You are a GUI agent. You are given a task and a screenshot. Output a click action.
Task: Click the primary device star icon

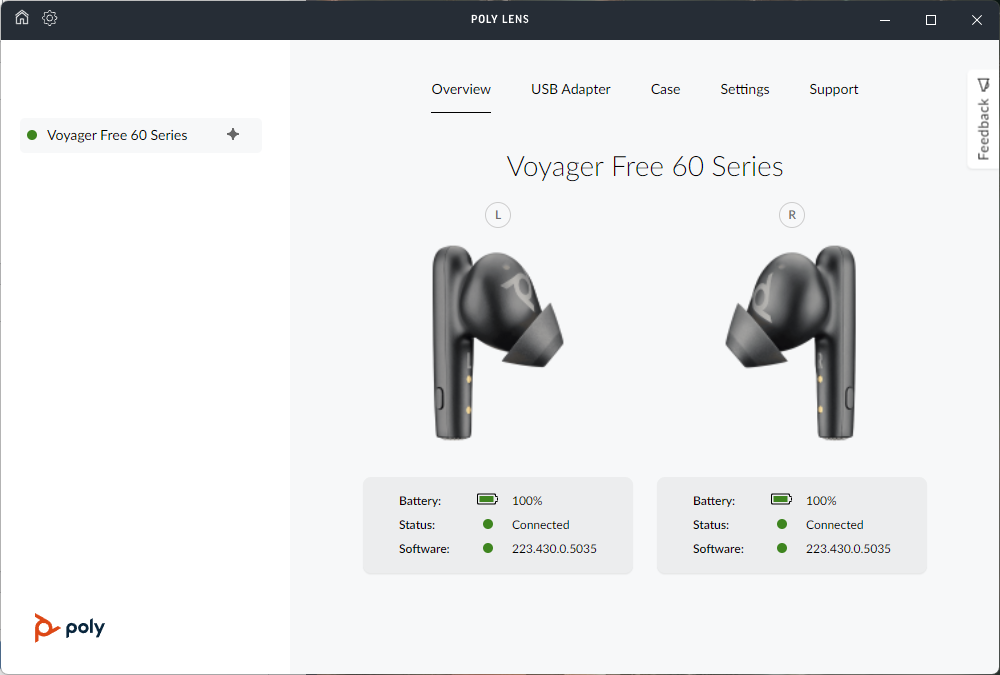click(233, 134)
